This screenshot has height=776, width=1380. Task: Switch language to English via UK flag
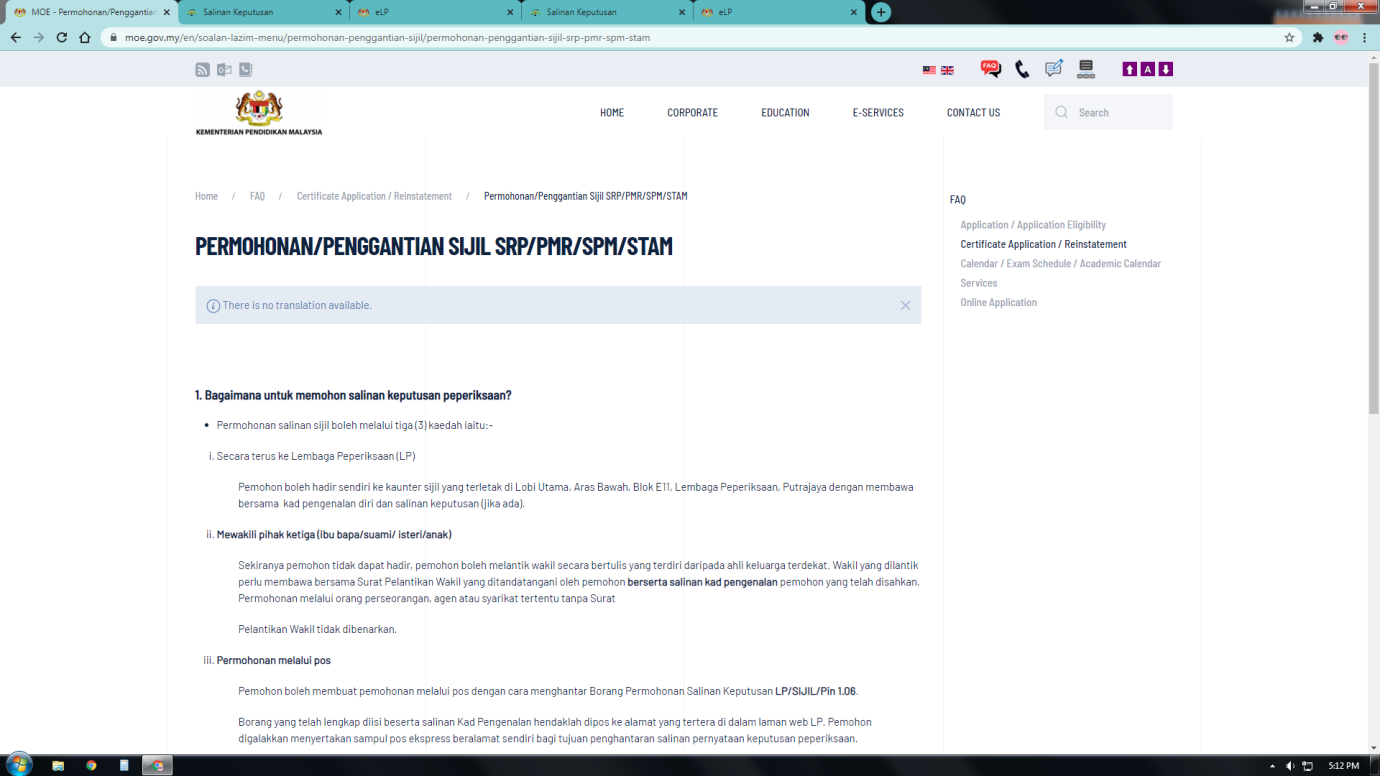click(947, 70)
